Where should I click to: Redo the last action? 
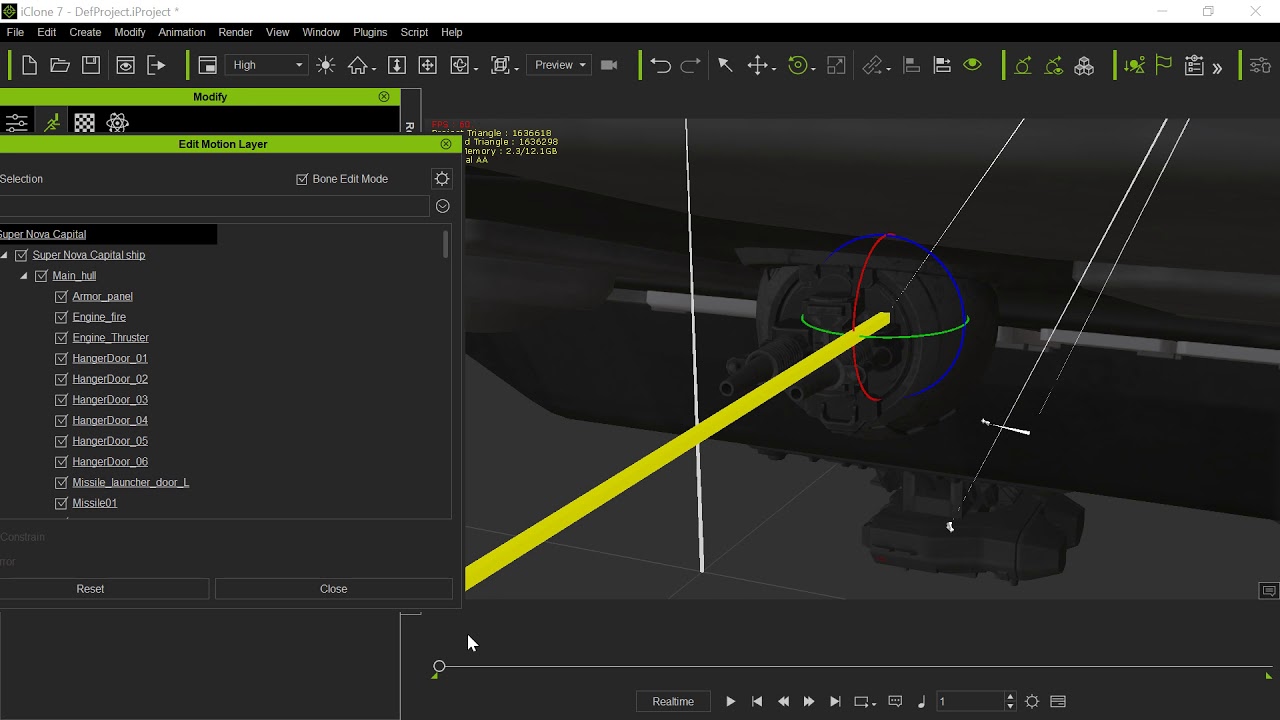pos(691,65)
